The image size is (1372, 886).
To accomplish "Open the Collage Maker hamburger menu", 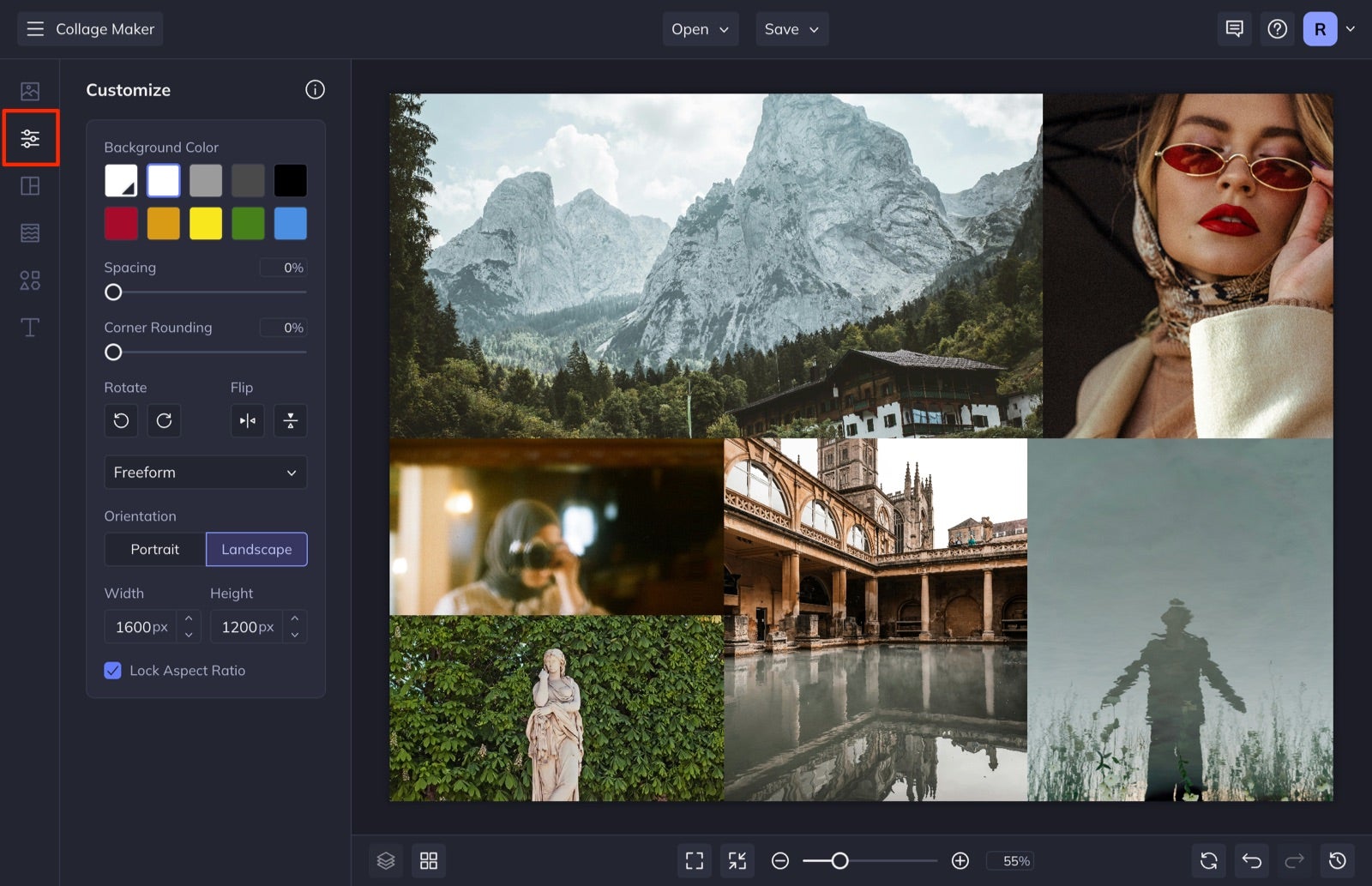I will [x=35, y=28].
